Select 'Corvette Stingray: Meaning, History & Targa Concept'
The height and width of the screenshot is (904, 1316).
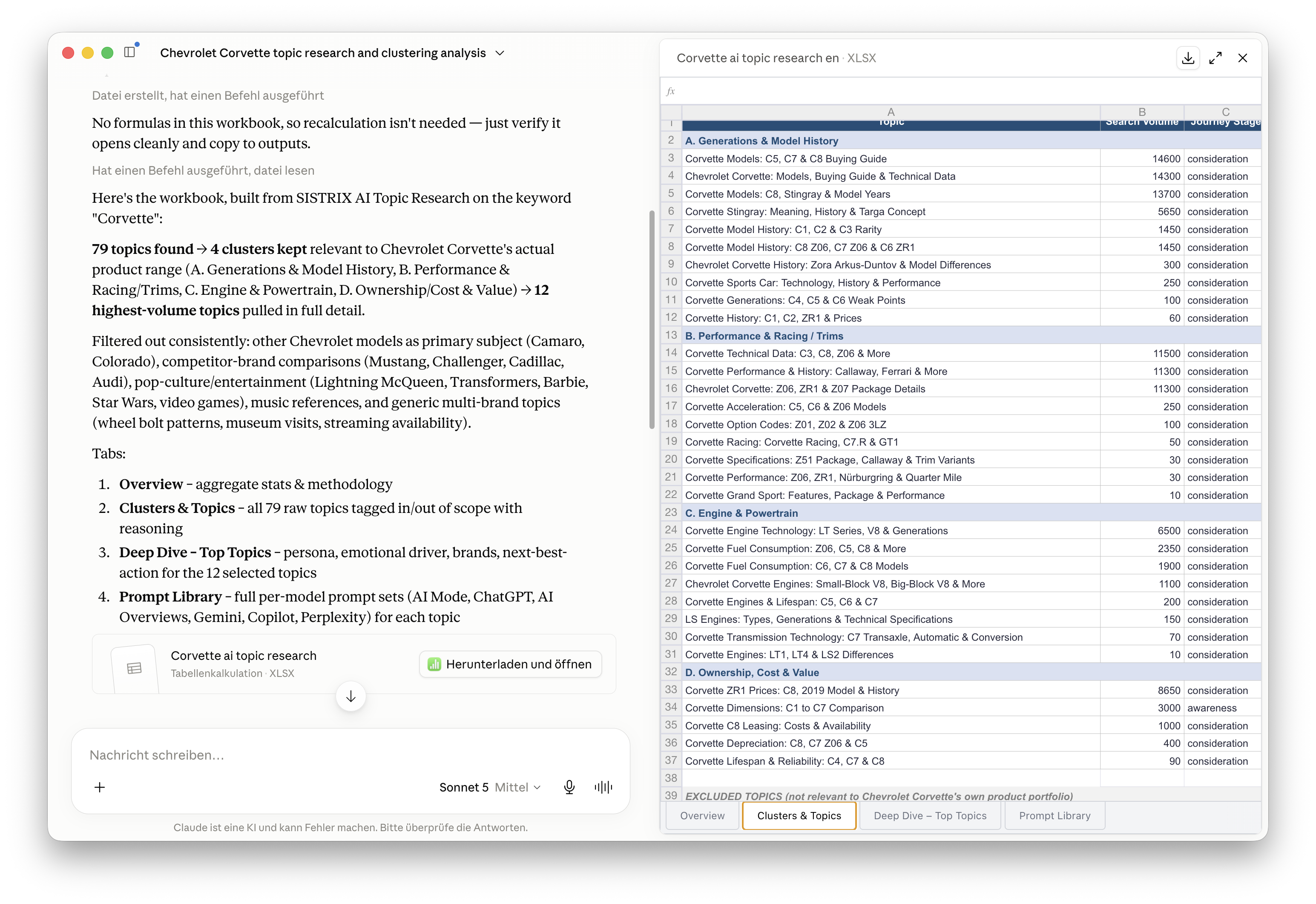click(891, 211)
